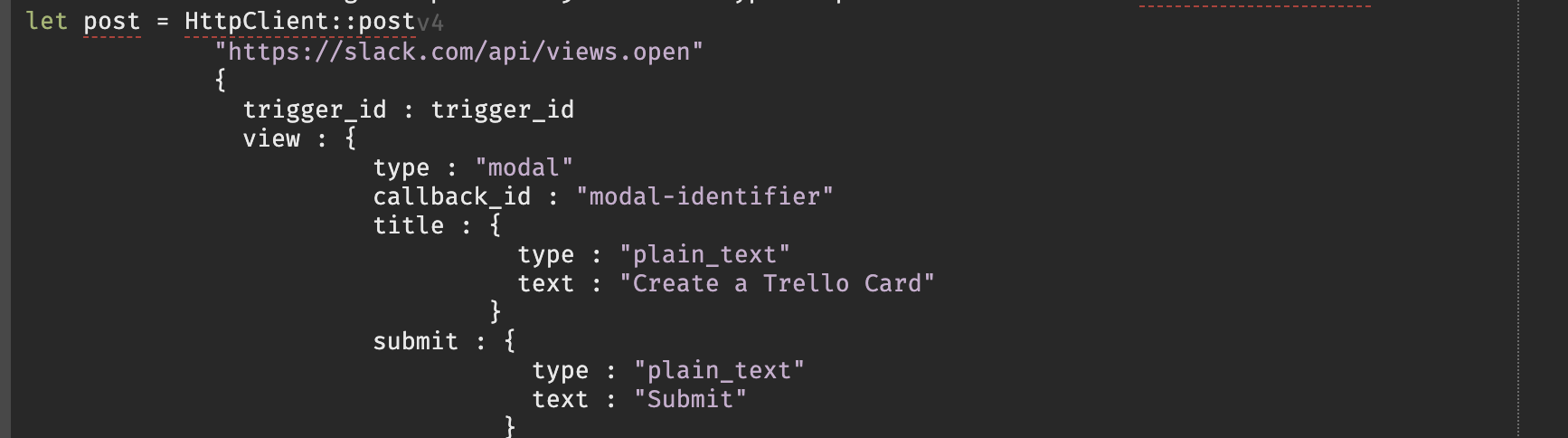This screenshot has height=438, width=1568.
Task: Select the 'post' variable name
Action: (112, 22)
